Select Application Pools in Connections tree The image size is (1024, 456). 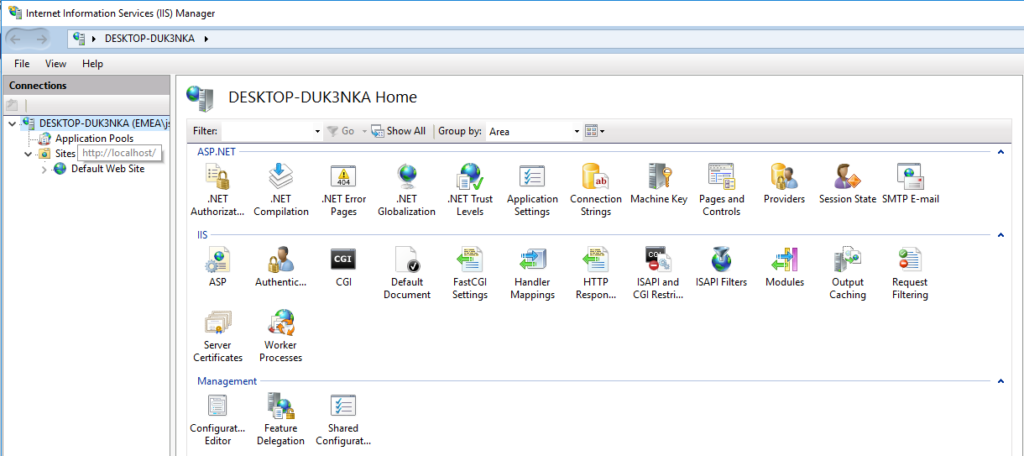93,138
